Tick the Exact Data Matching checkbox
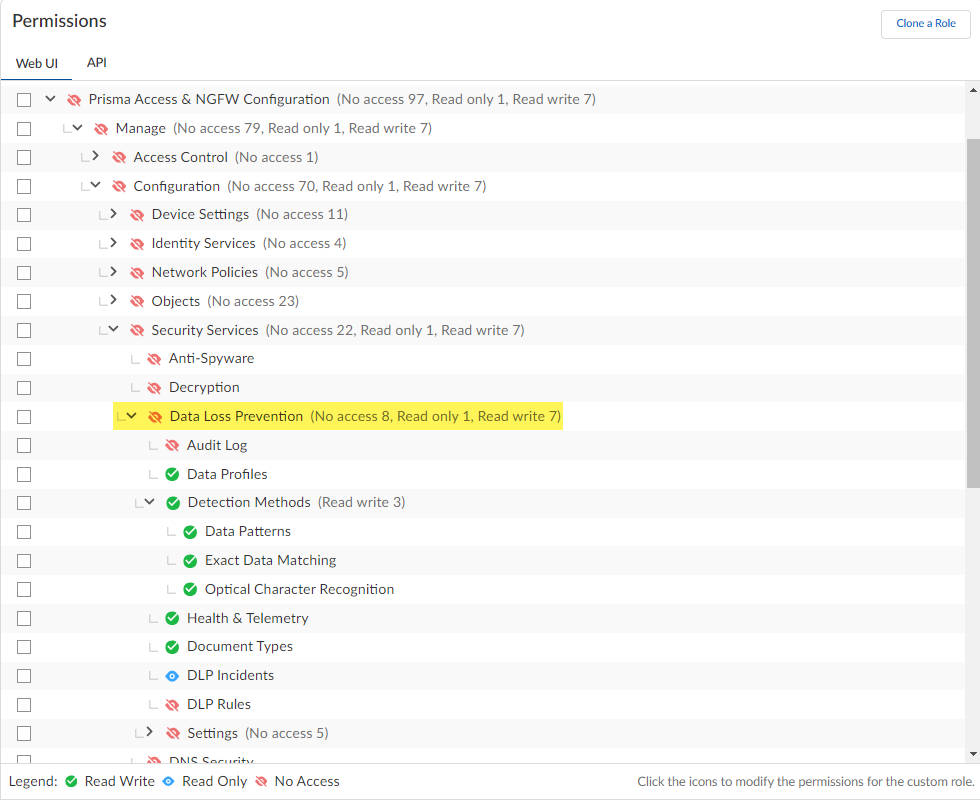 [x=24, y=561]
